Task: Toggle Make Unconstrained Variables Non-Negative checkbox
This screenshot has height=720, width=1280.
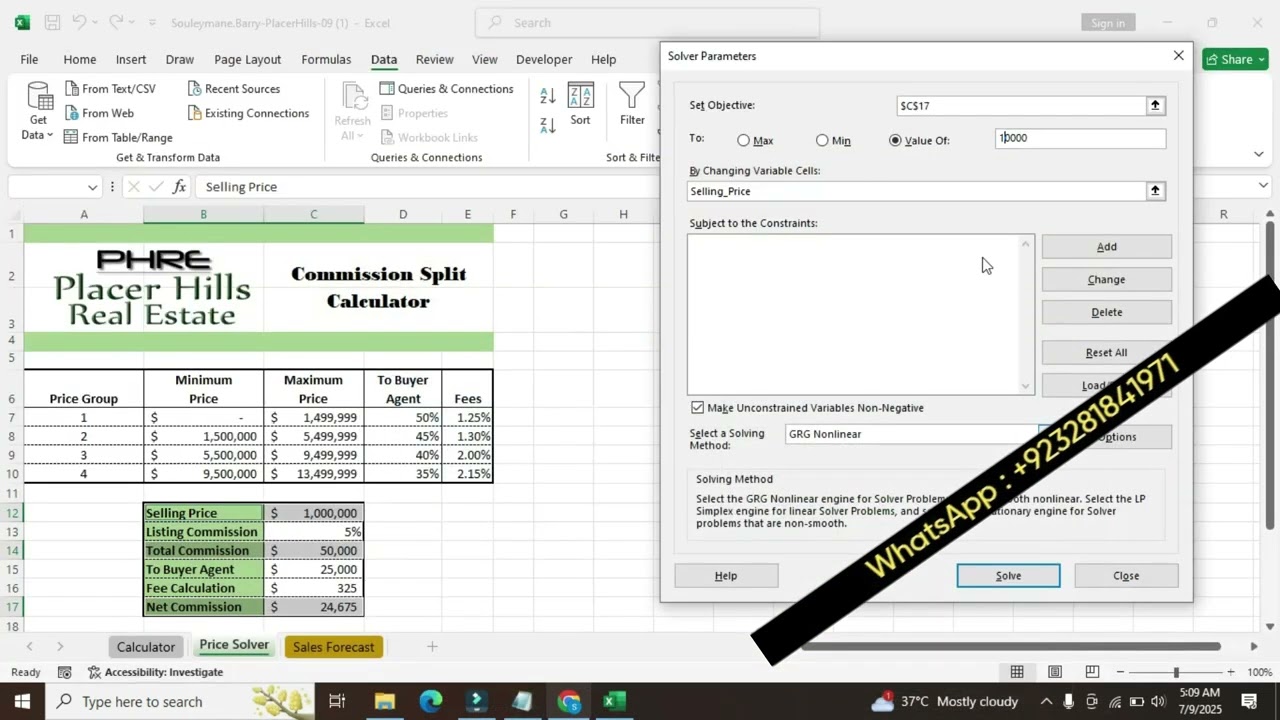Action: point(697,408)
